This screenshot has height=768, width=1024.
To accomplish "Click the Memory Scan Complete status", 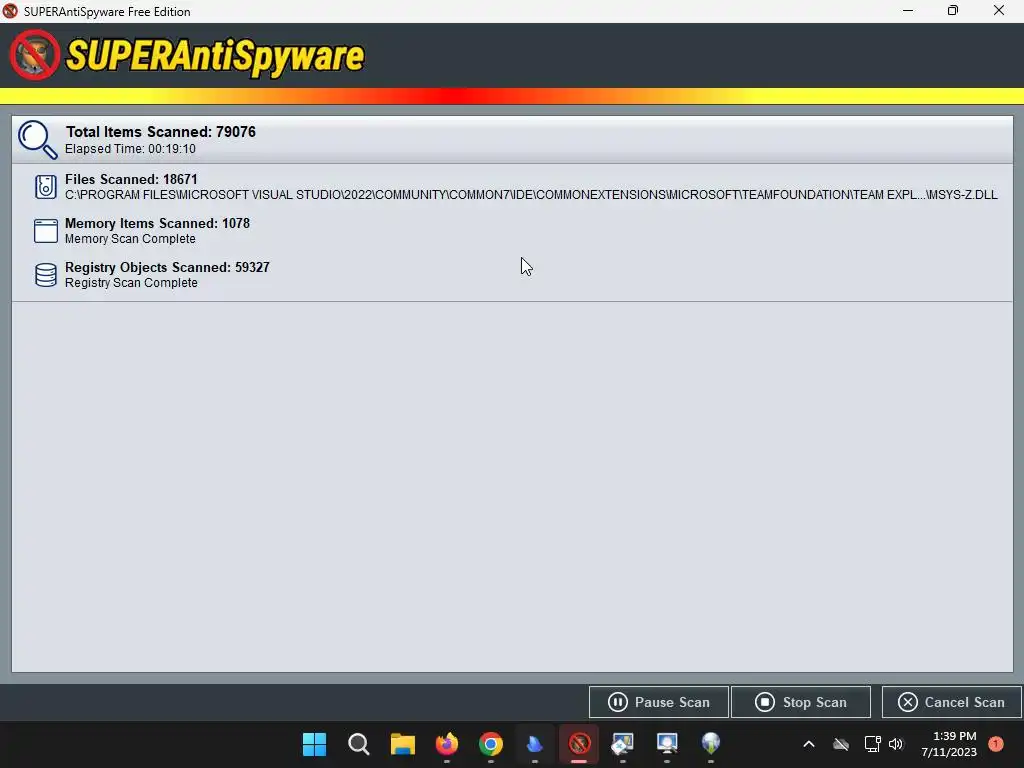I will [130, 239].
